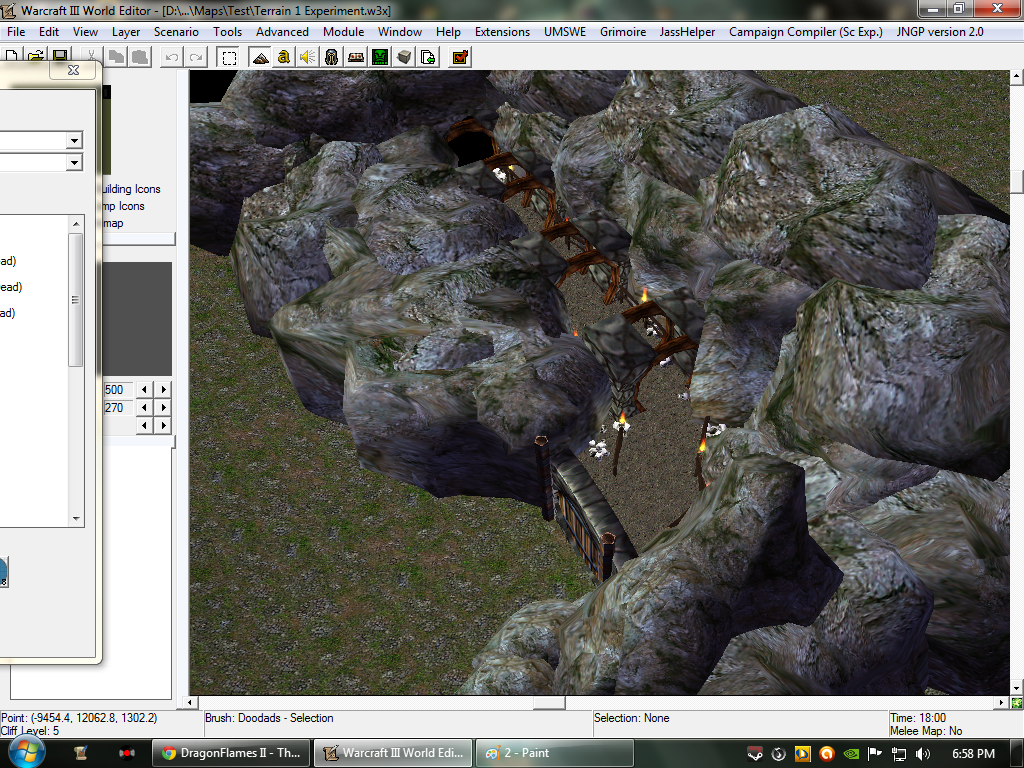Open the UMSWE menu

click(x=565, y=31)
